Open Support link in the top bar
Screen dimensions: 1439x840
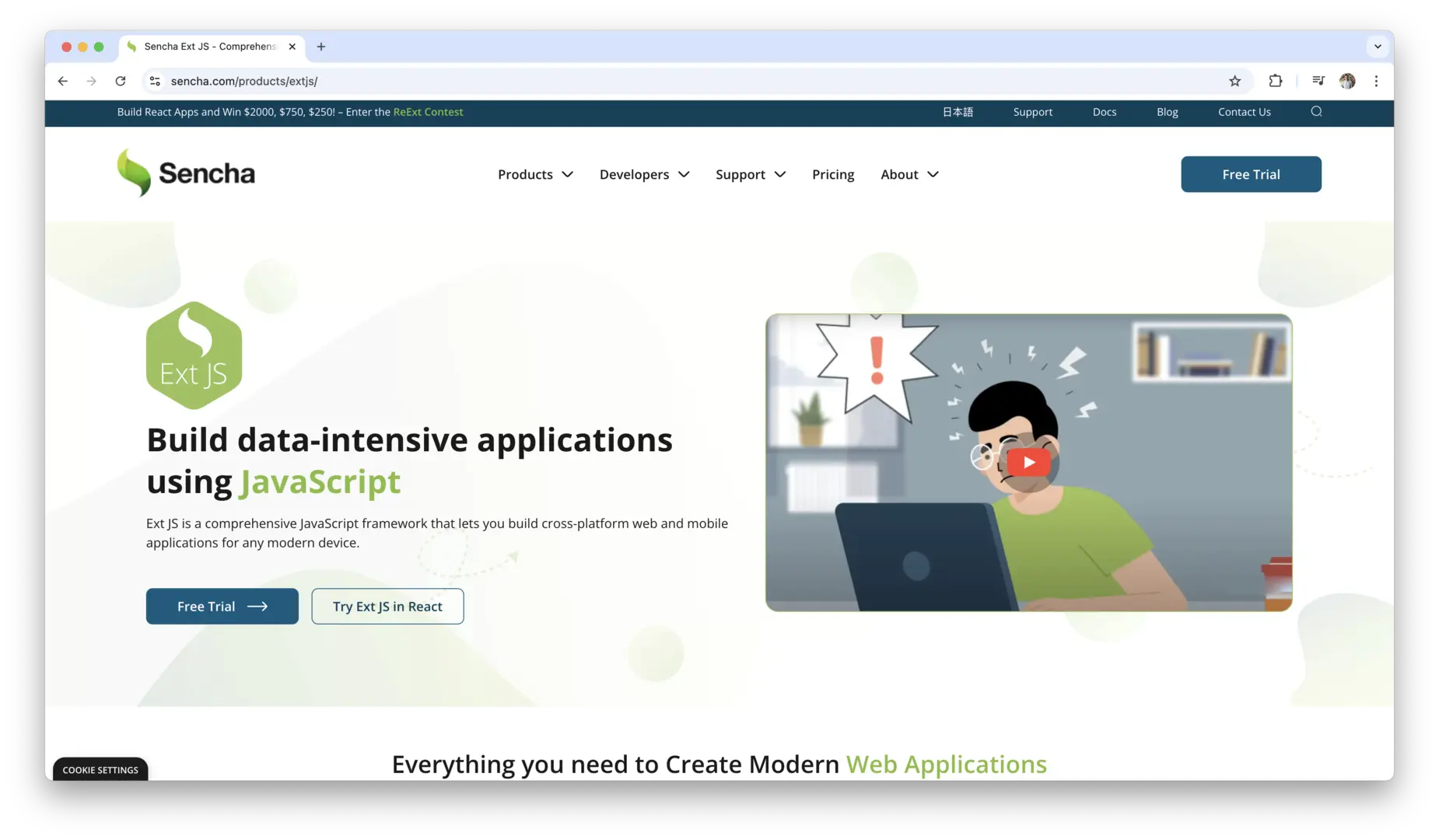1033,112
